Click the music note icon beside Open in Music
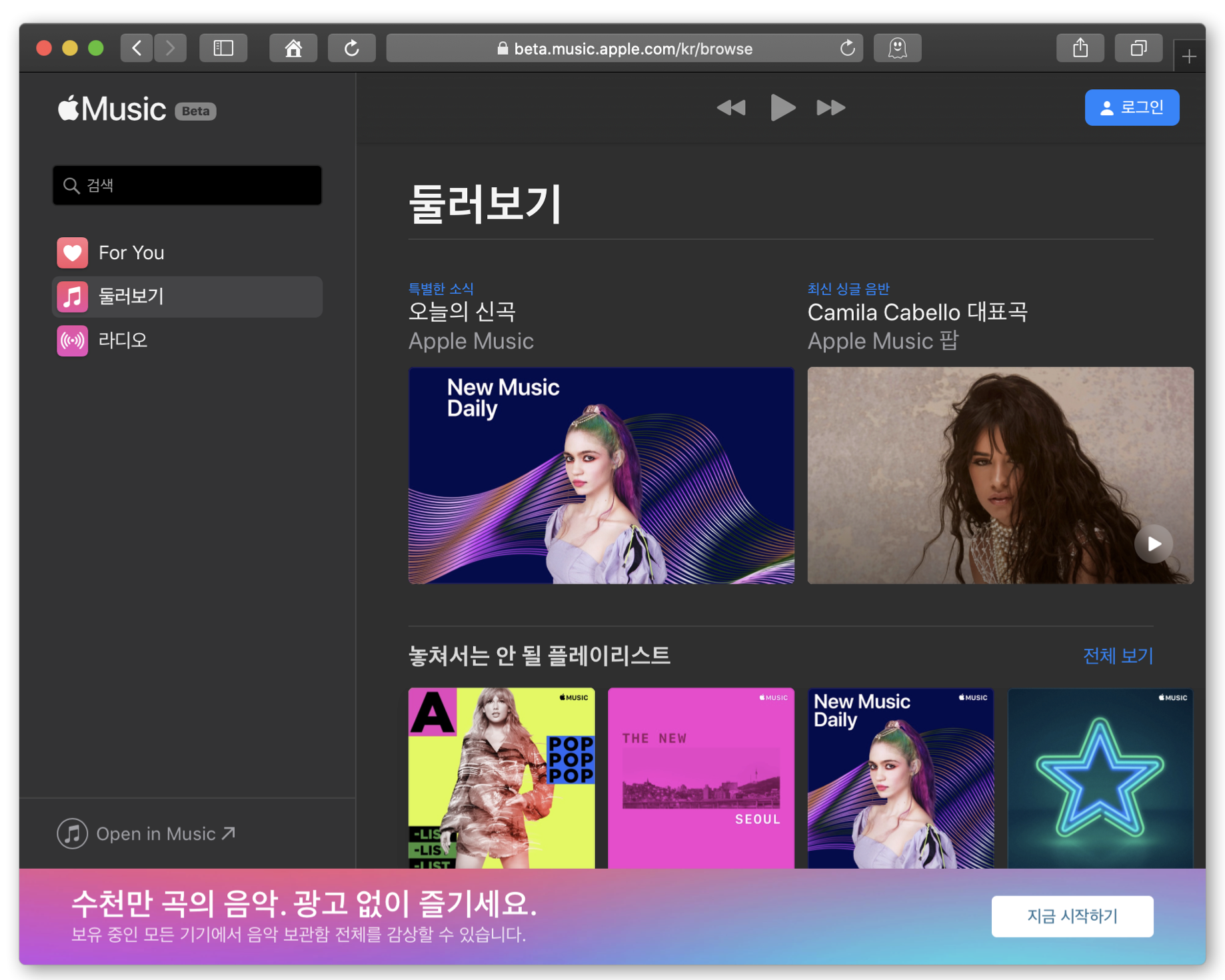This screenshot has height=980, width=1225. 72,833
